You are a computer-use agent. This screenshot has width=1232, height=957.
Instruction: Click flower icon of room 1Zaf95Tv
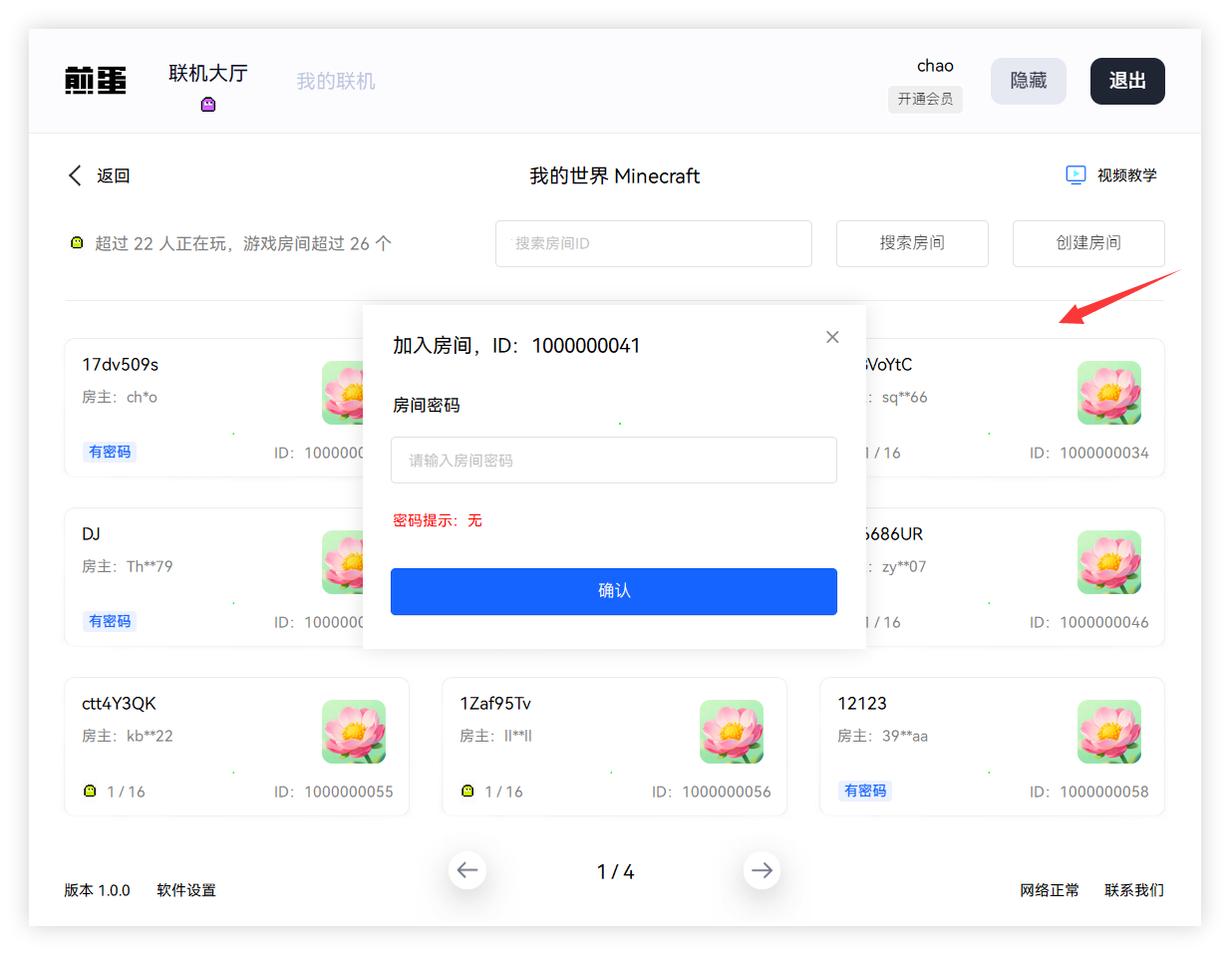(x=731, y=732)
